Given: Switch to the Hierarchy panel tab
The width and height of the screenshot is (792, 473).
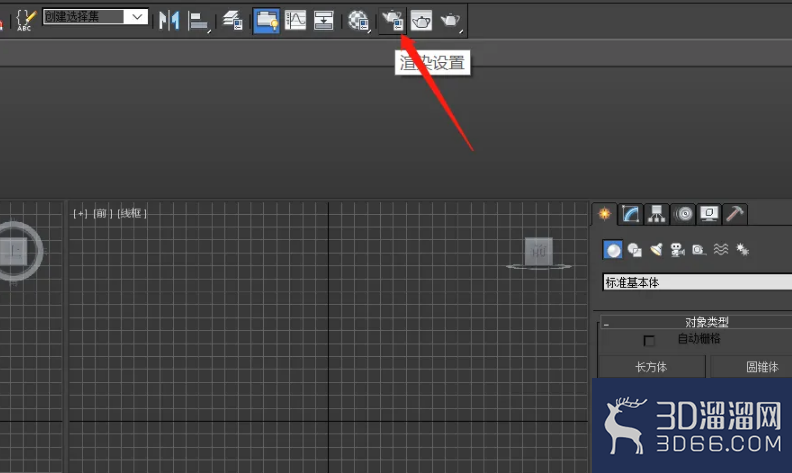Looking at the screenshot, I should click(657, 214).
